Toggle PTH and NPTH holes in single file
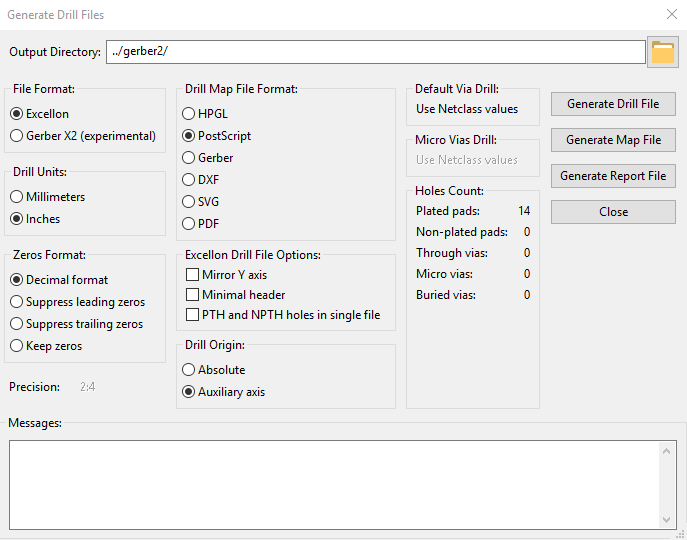 193,315
